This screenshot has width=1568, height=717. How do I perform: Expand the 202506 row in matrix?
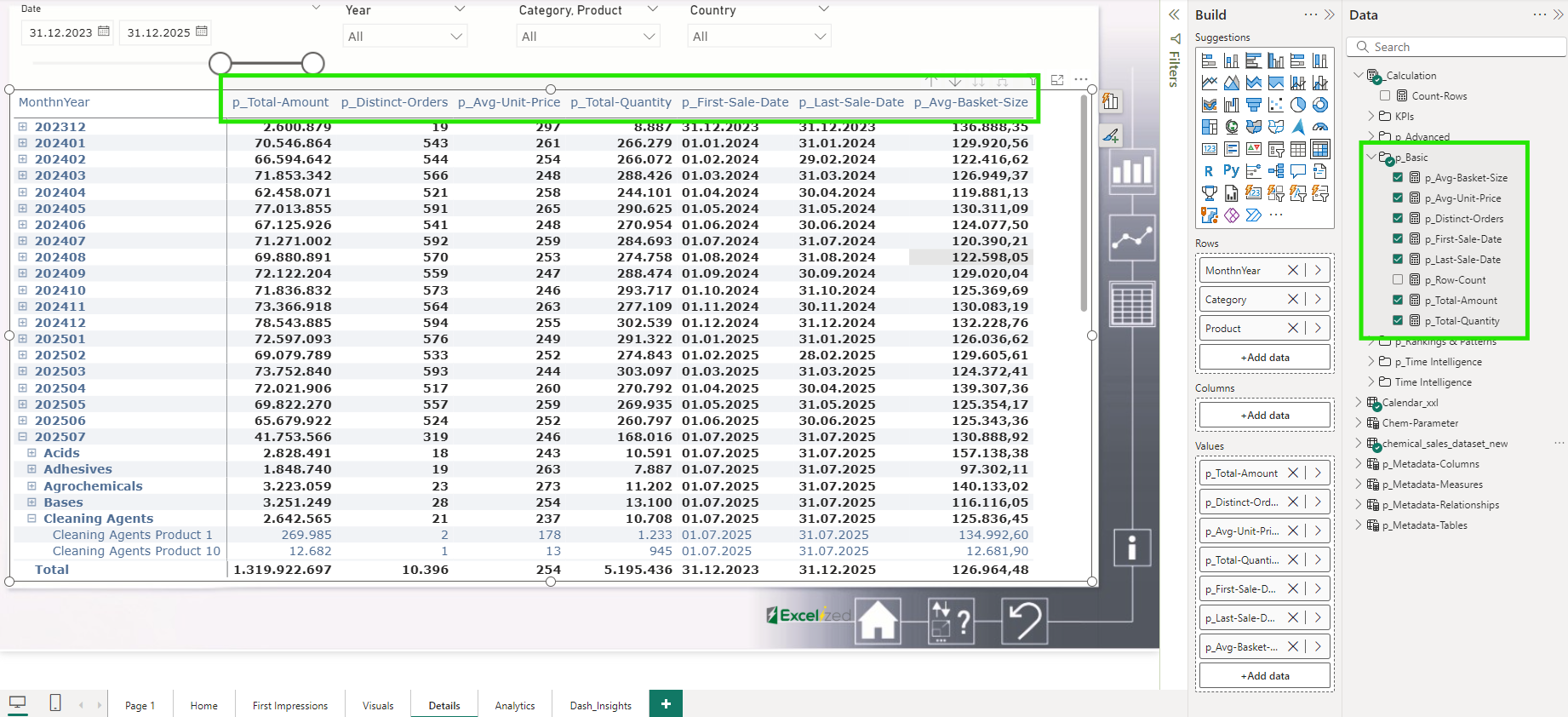(x=23, y=421)
